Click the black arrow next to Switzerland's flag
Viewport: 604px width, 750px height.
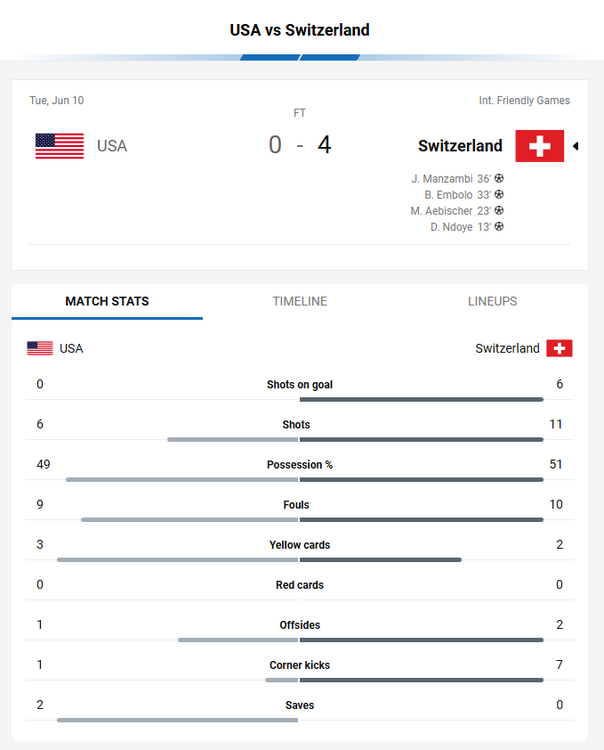pos(576,146)
